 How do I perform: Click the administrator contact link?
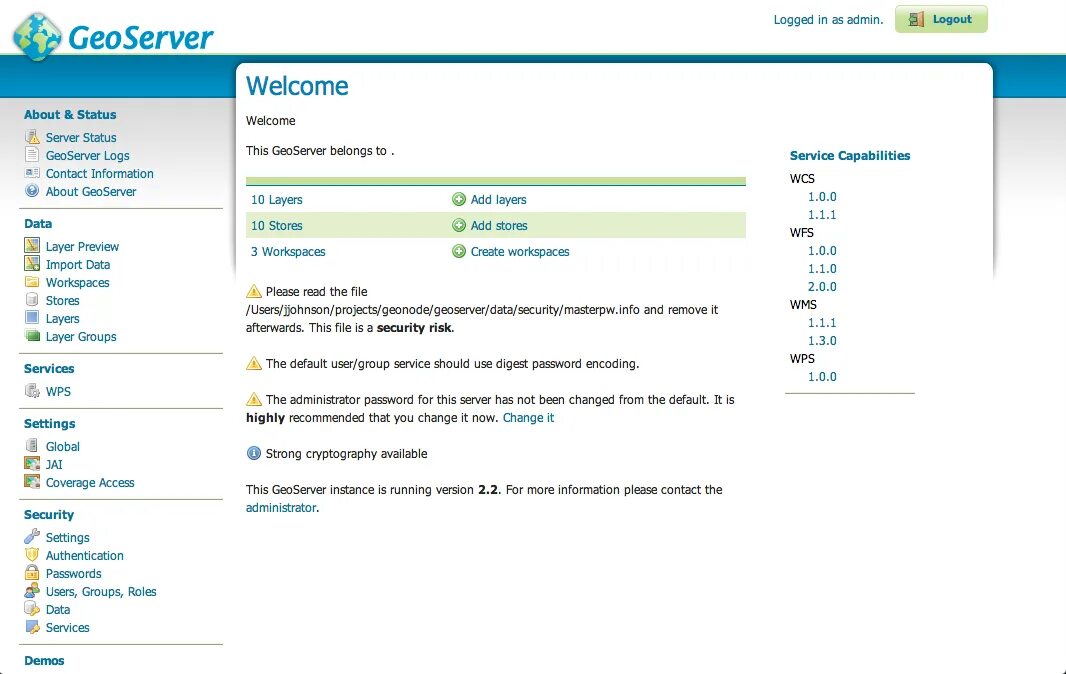coord(281,507)
